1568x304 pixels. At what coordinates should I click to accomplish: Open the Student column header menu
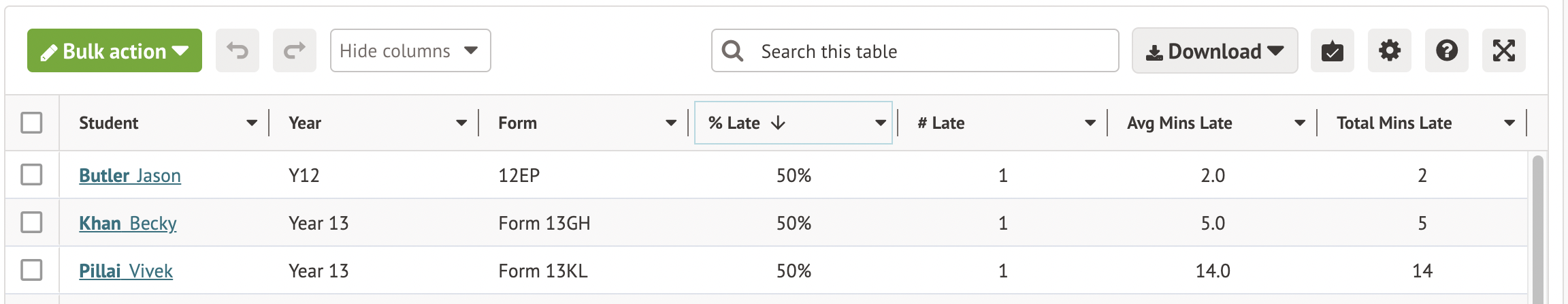click(x=252, y=123)
